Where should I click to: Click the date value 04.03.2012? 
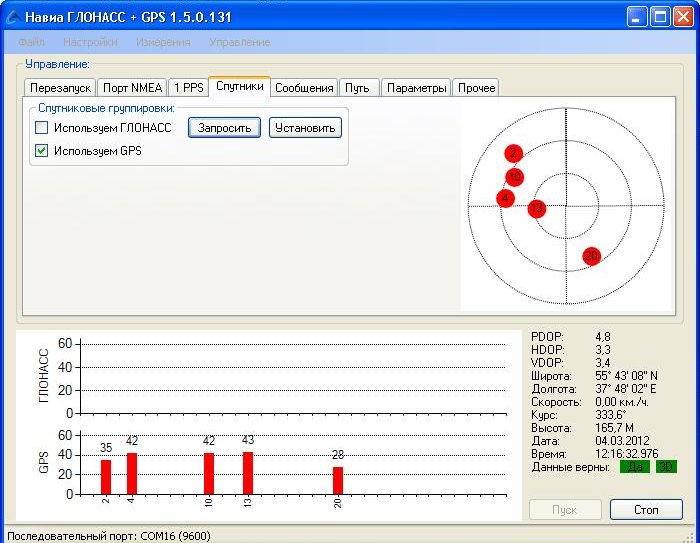tap(622, 441)
